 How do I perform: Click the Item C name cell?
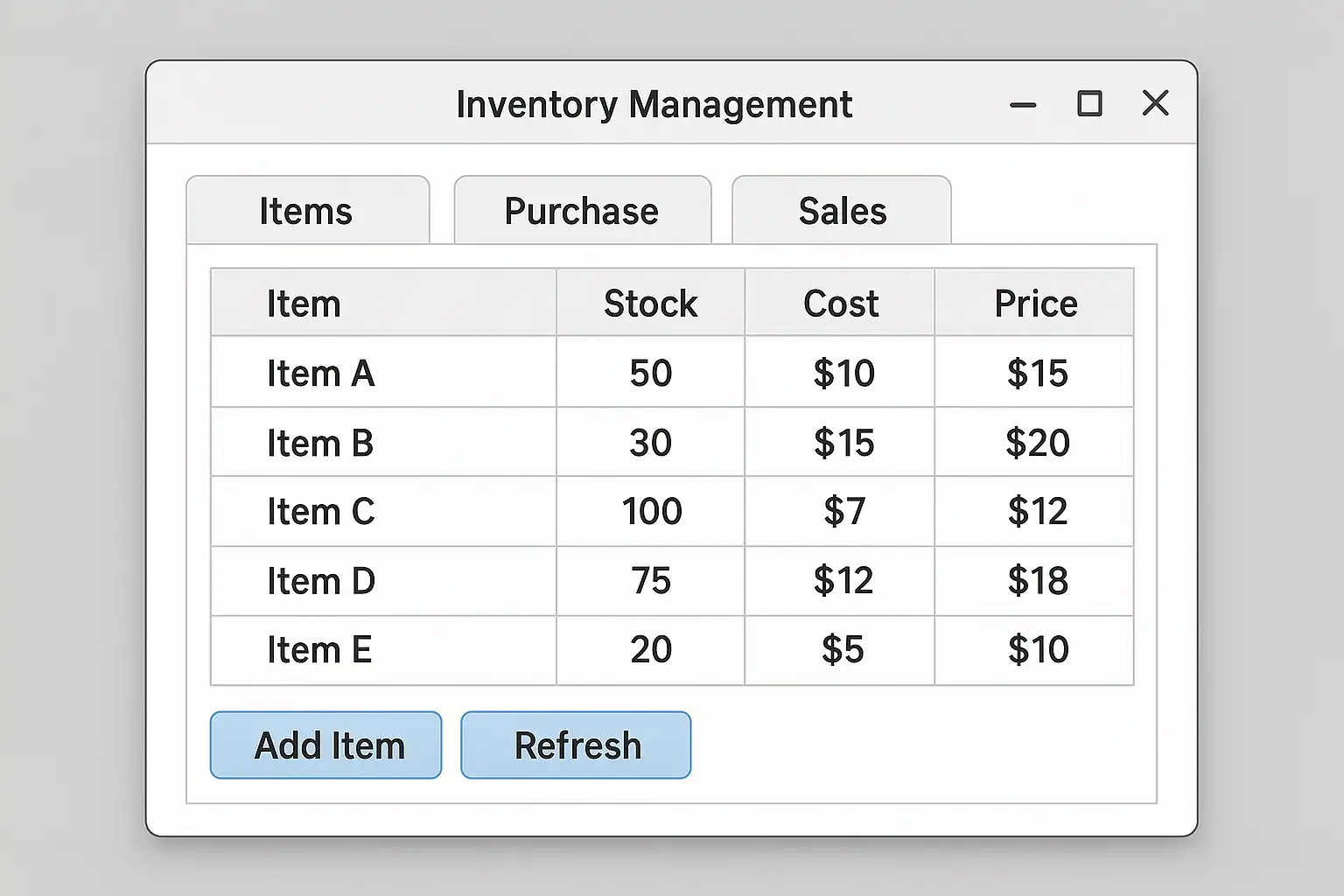click(320, 512)
